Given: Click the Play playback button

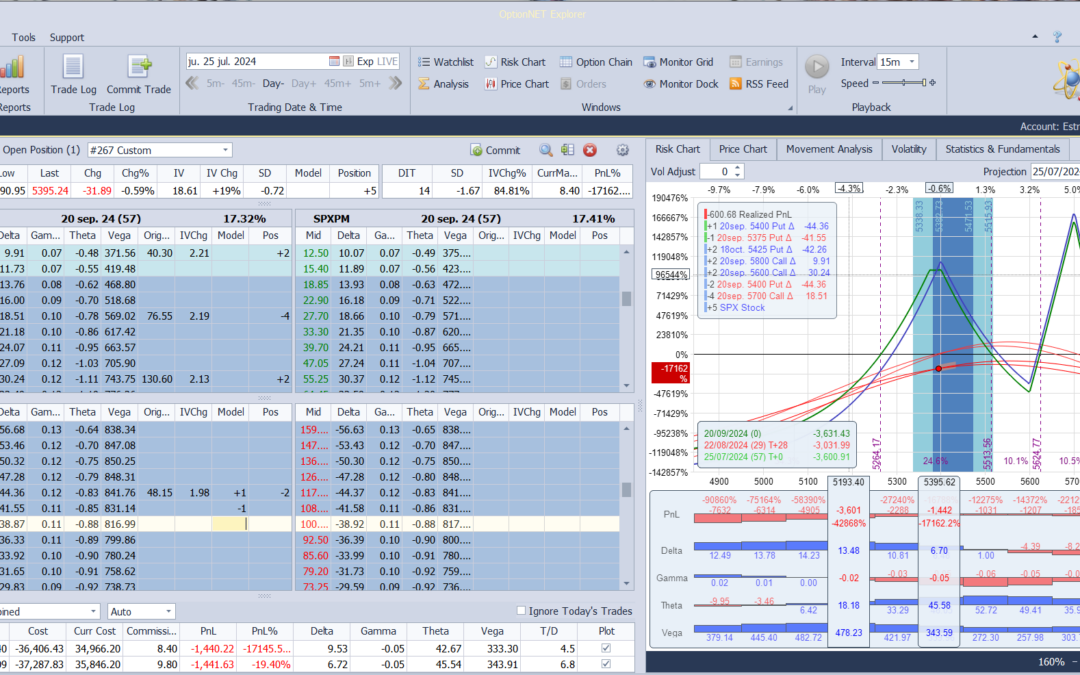Looking at the screenshot, I should (x=817, y=74).
